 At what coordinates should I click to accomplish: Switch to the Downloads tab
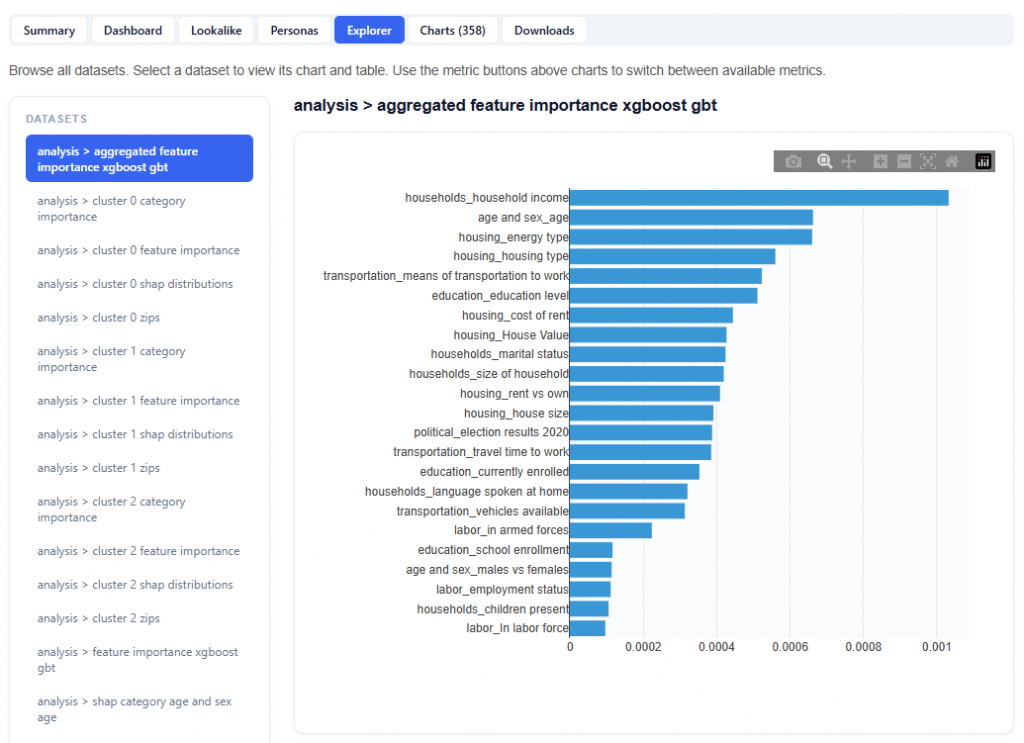(x=544, y=30)
